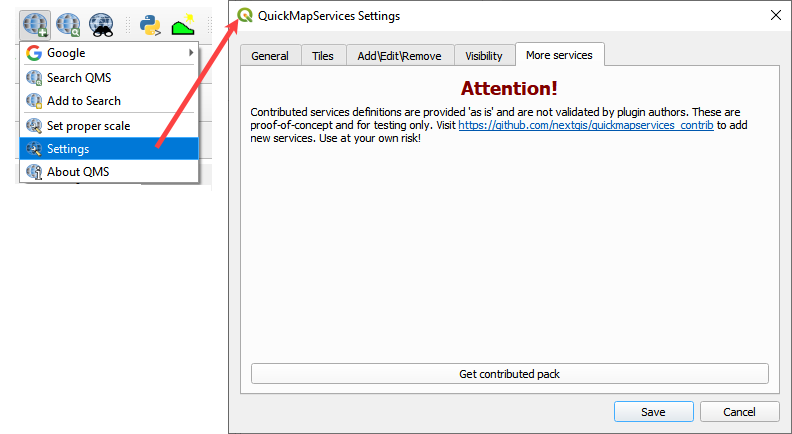Click the QGIS logo in dialog title bar
This screenshot has width=792, height=434.
click(245, 15)
